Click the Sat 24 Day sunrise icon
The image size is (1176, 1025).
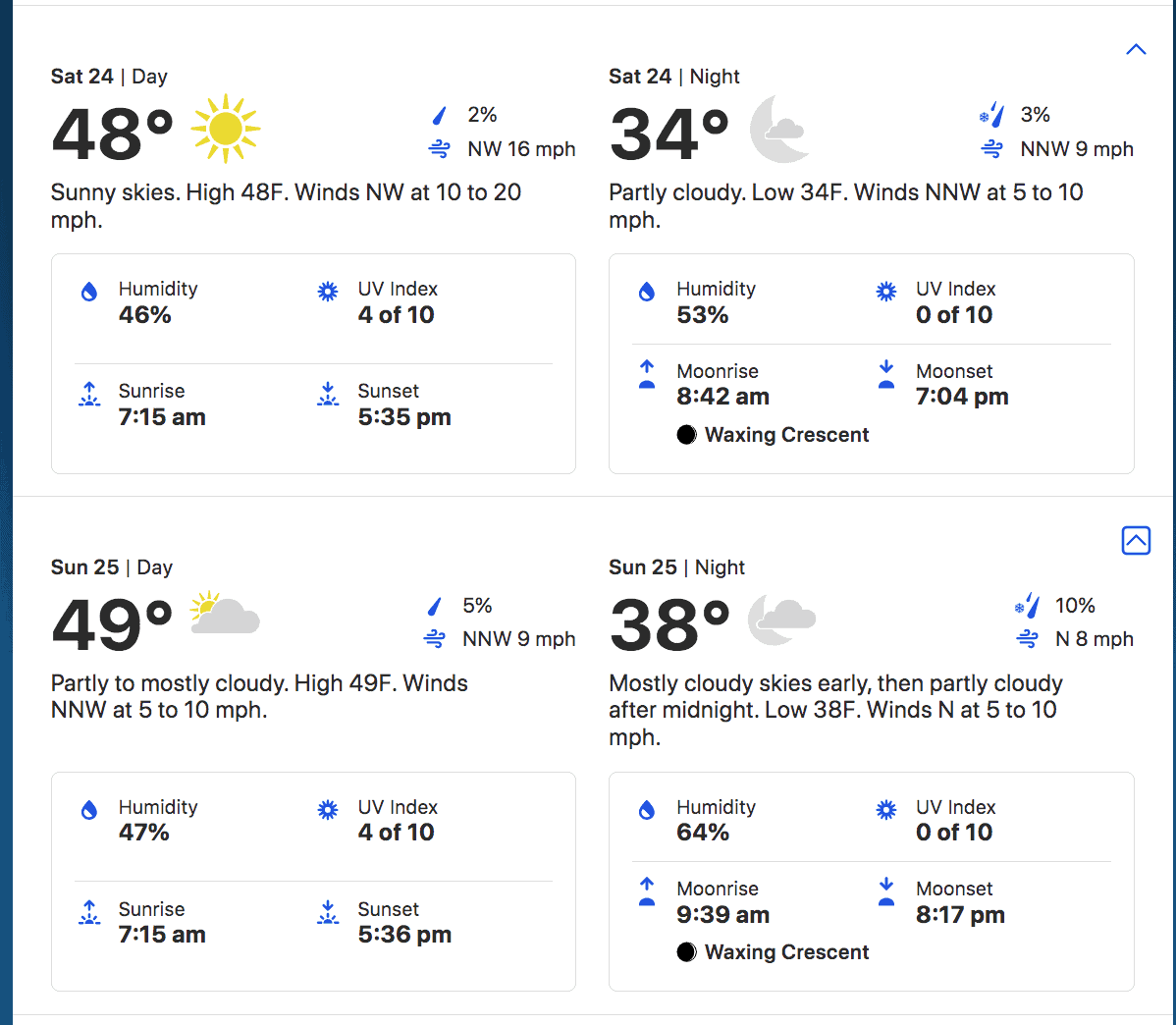89,394
